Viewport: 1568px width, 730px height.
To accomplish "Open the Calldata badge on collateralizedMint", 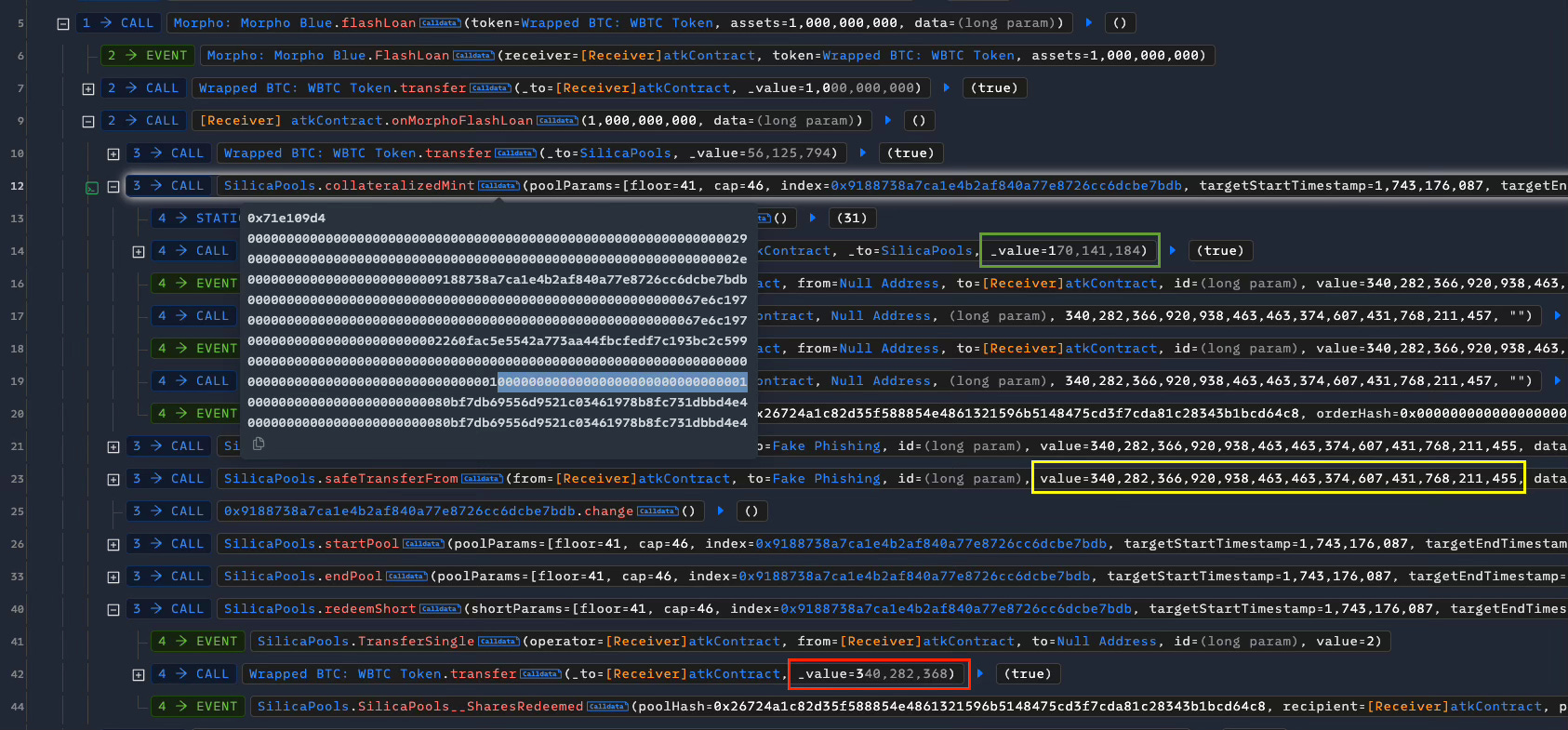I will click(x=498, y=186).
